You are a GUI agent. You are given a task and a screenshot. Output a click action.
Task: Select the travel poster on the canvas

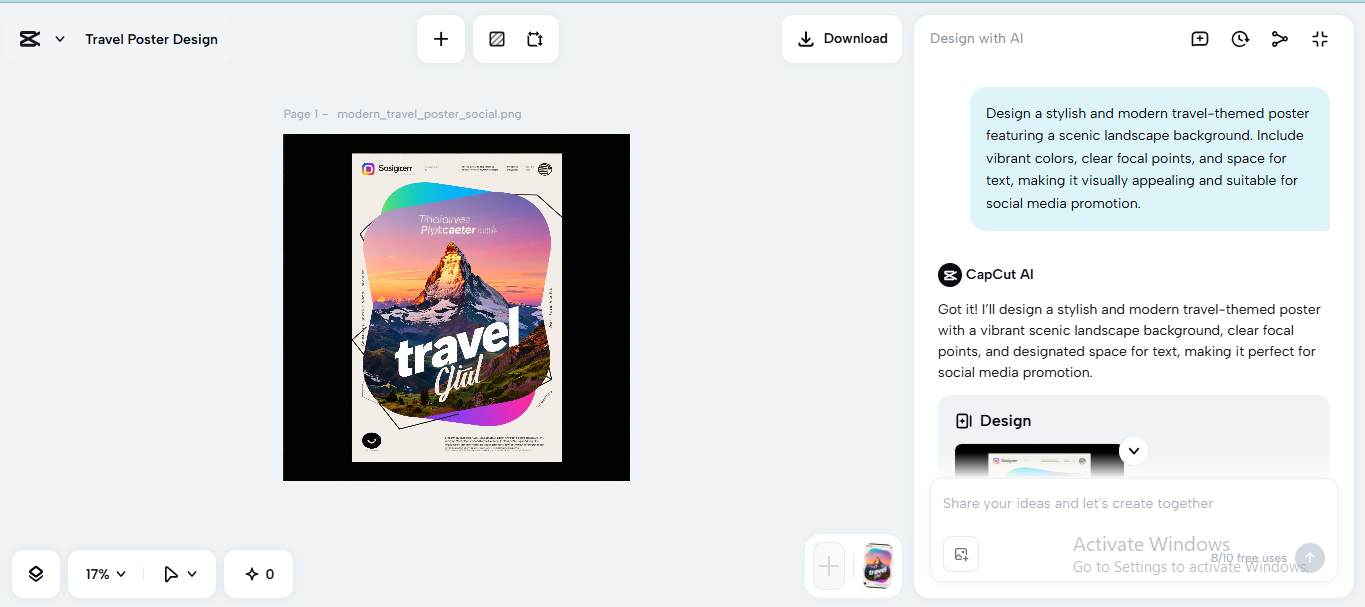pyautogui.click(x=457, y=307)
